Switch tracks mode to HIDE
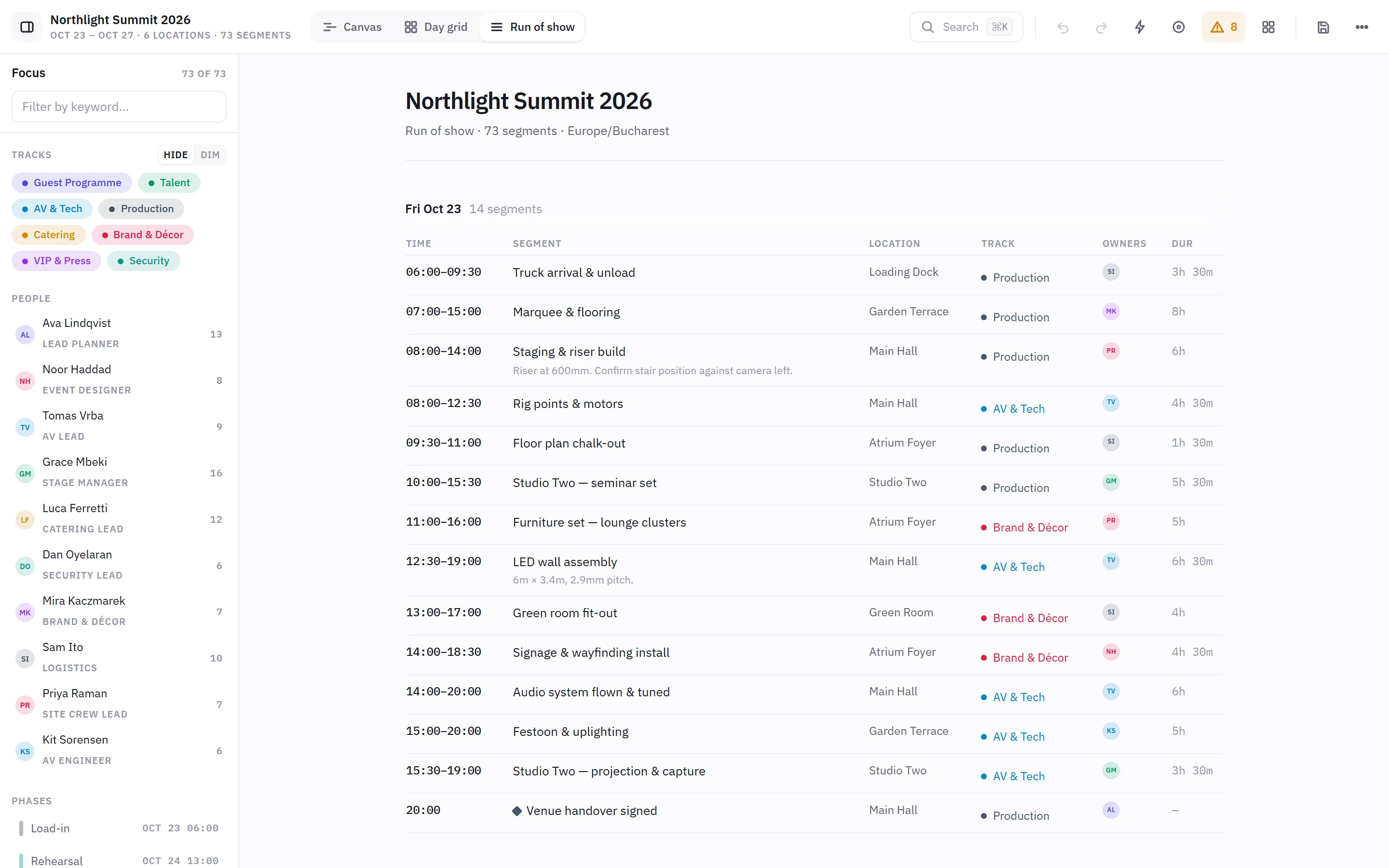Image resolution: width=1389 pixels, height=868 pixels. [176, 155]
